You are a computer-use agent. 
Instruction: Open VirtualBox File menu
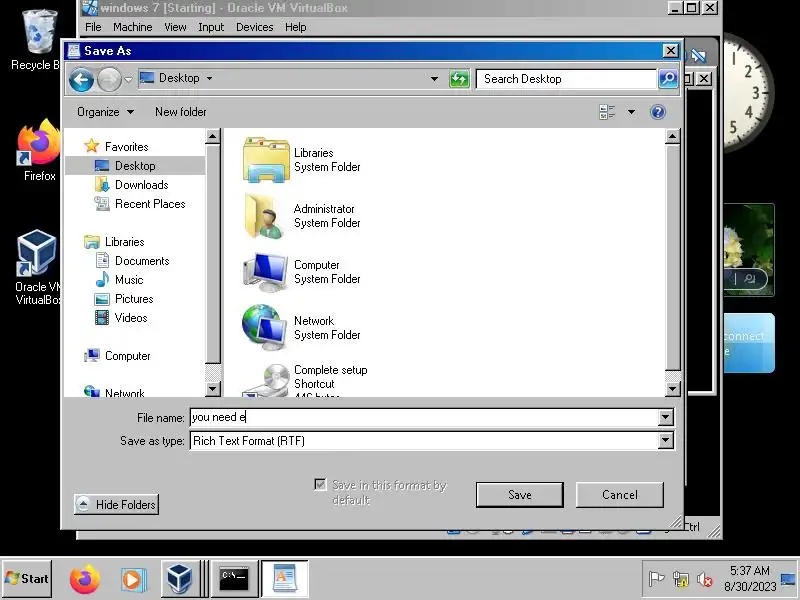coord(93,27)
